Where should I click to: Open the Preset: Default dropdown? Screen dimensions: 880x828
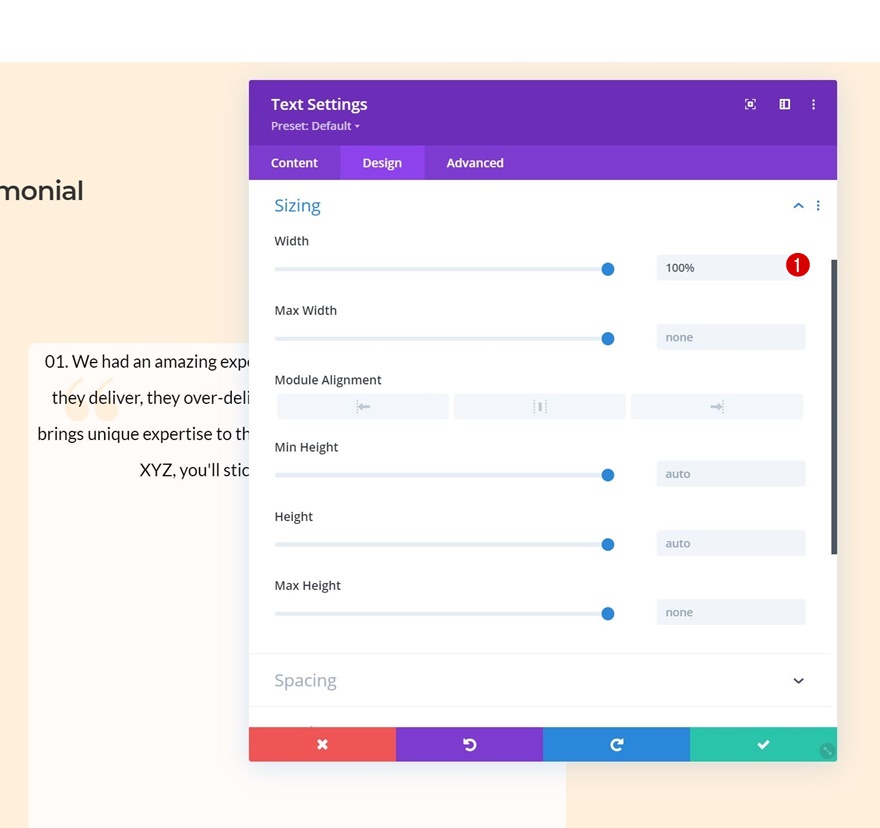point(315,126)
